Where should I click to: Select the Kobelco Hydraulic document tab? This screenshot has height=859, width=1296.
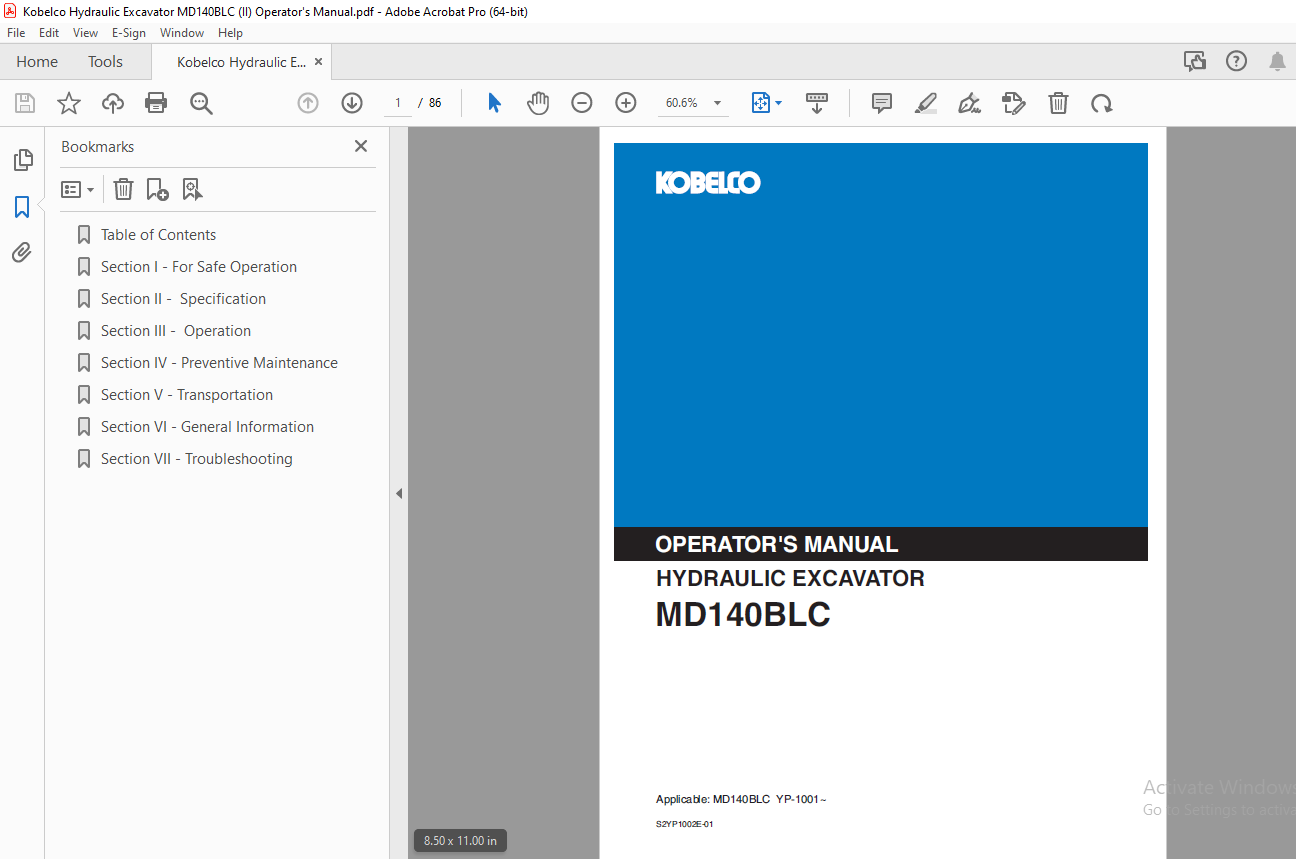click(241, 62)
